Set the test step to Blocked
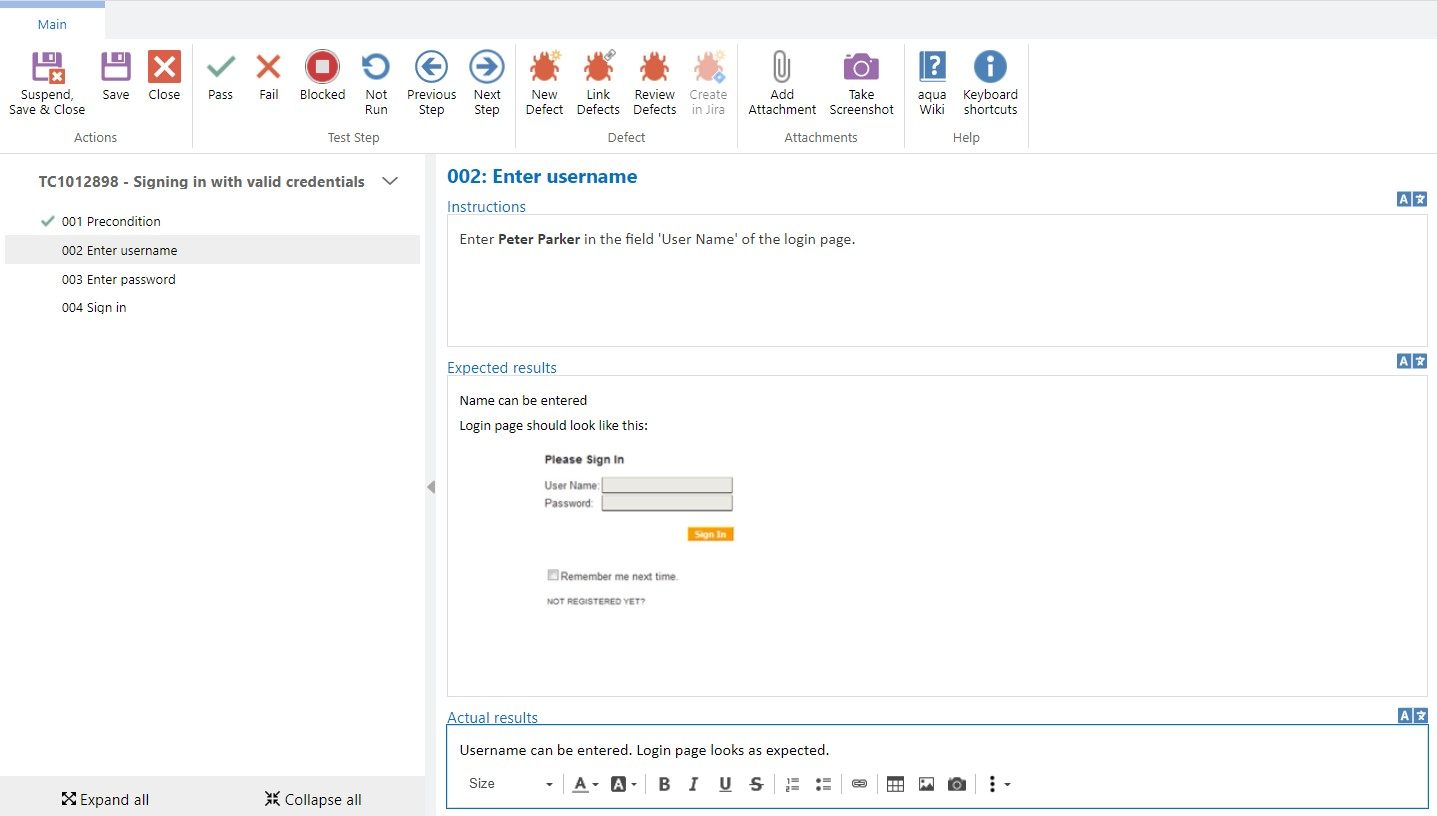The image size is (1437, 816). (x=322, y=68)
